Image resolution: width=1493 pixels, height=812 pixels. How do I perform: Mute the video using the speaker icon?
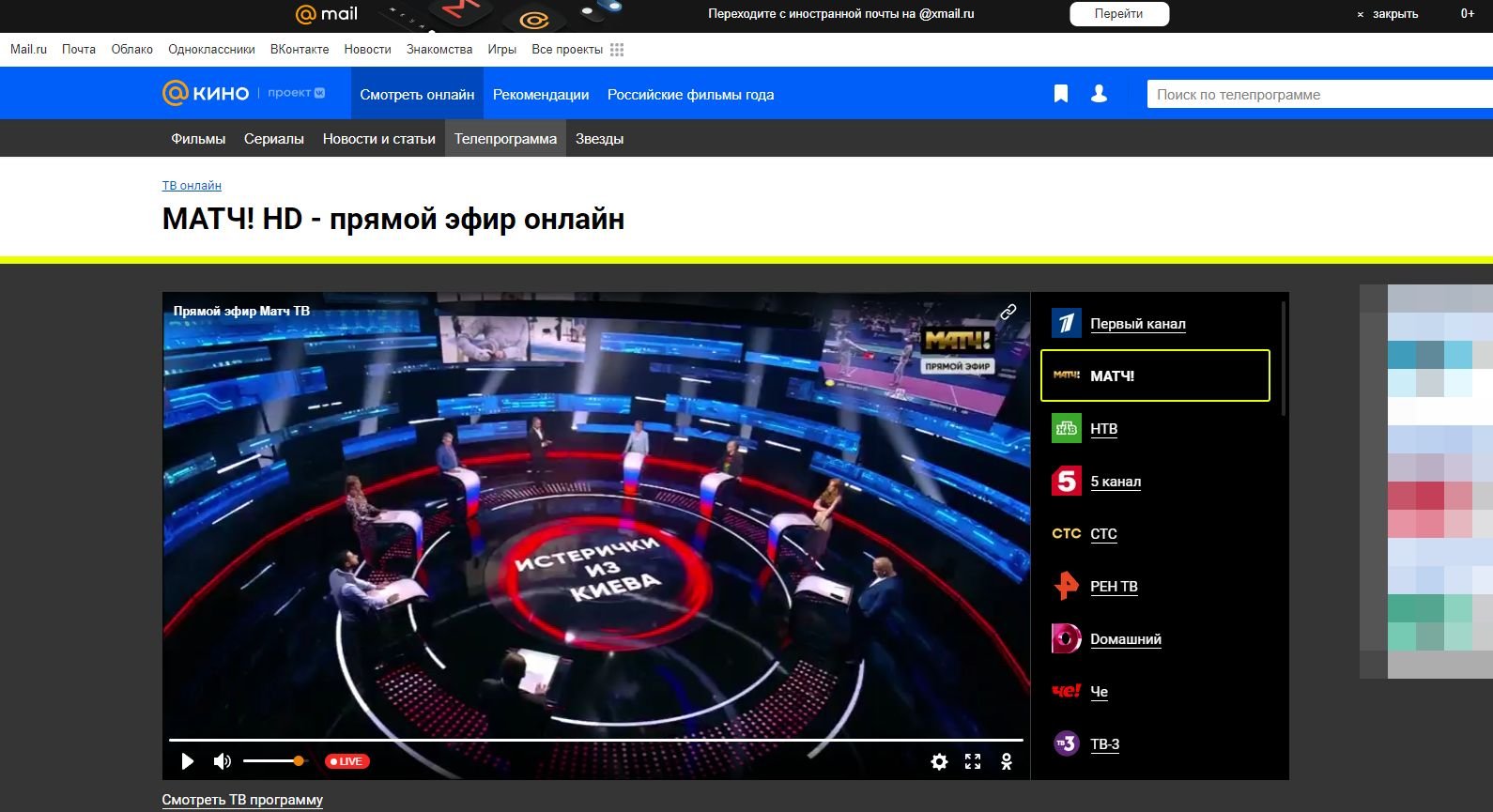point(222,761)
